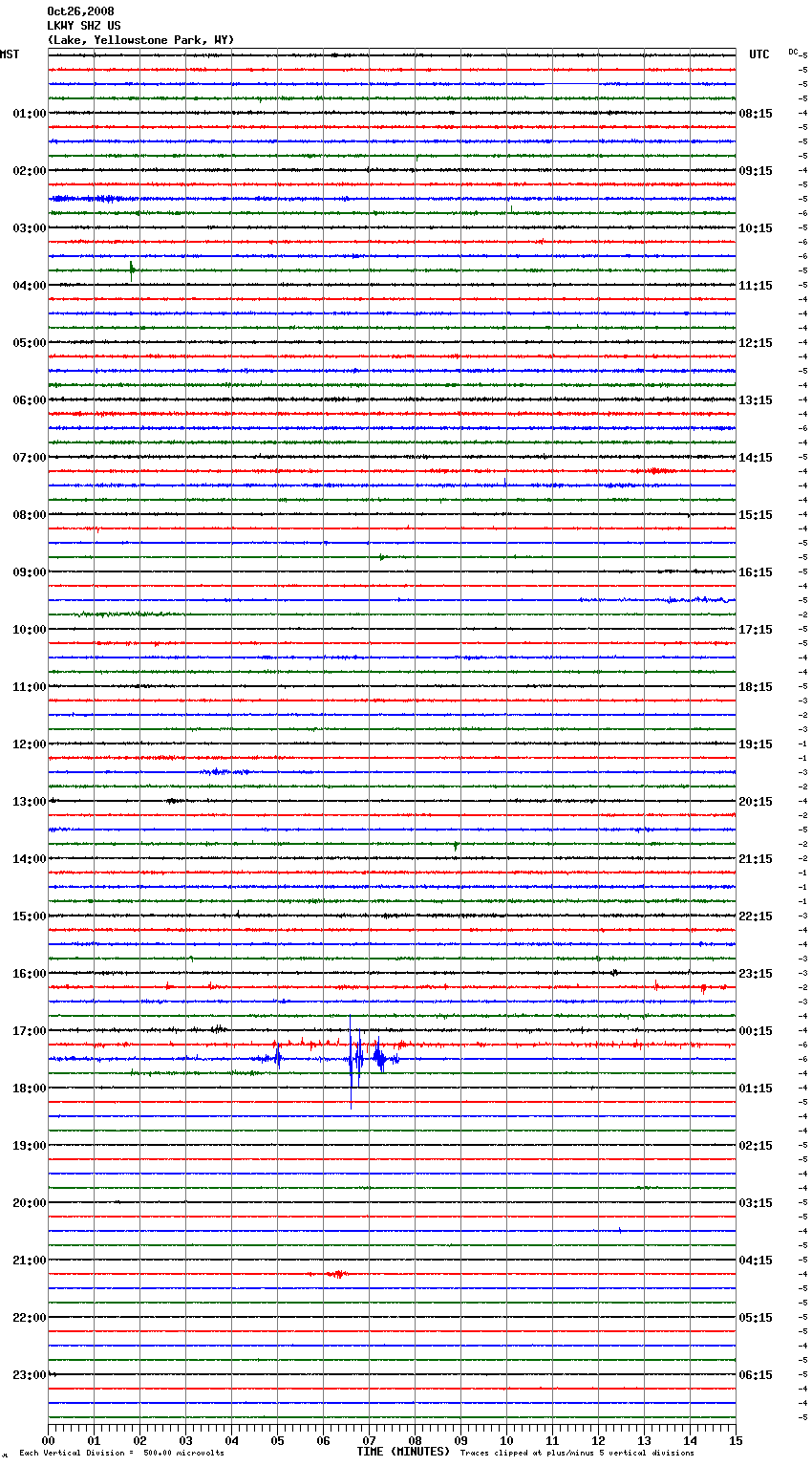Click the 23:00 MST time label
The height and width of the screenshot is (1466, 812).
tap(29, 1375)
